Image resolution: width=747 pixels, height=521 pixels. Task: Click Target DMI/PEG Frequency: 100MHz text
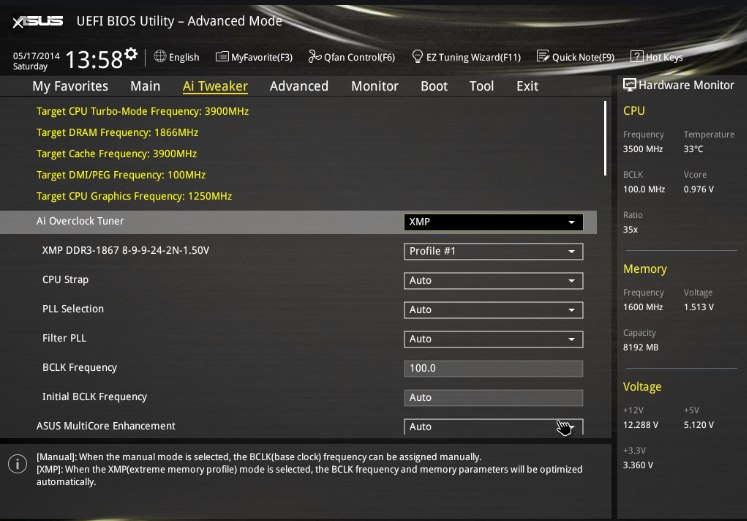coord(121,175)
